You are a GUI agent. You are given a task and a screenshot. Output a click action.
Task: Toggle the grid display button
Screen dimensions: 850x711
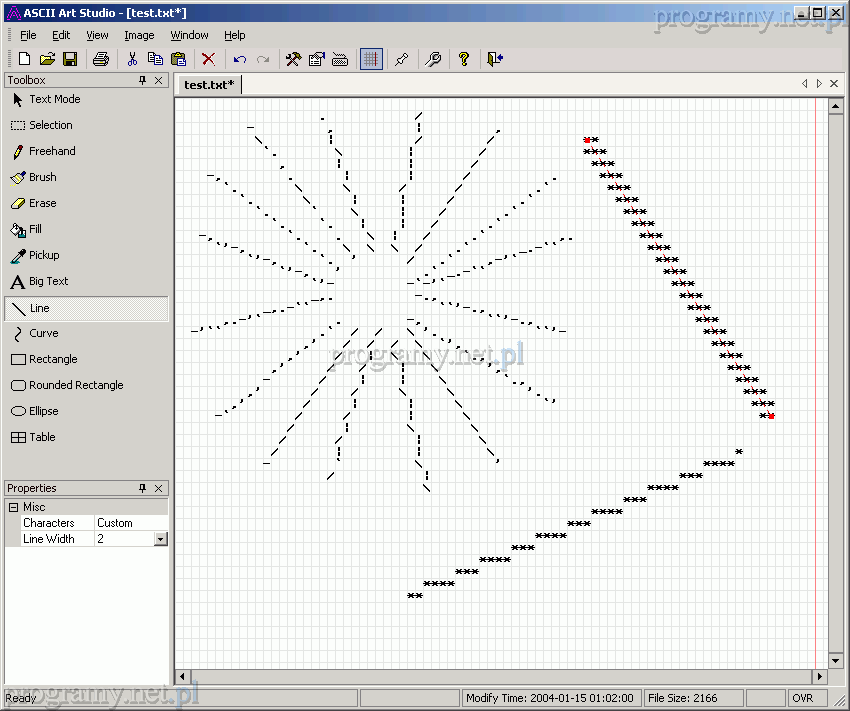coord(371,60)
